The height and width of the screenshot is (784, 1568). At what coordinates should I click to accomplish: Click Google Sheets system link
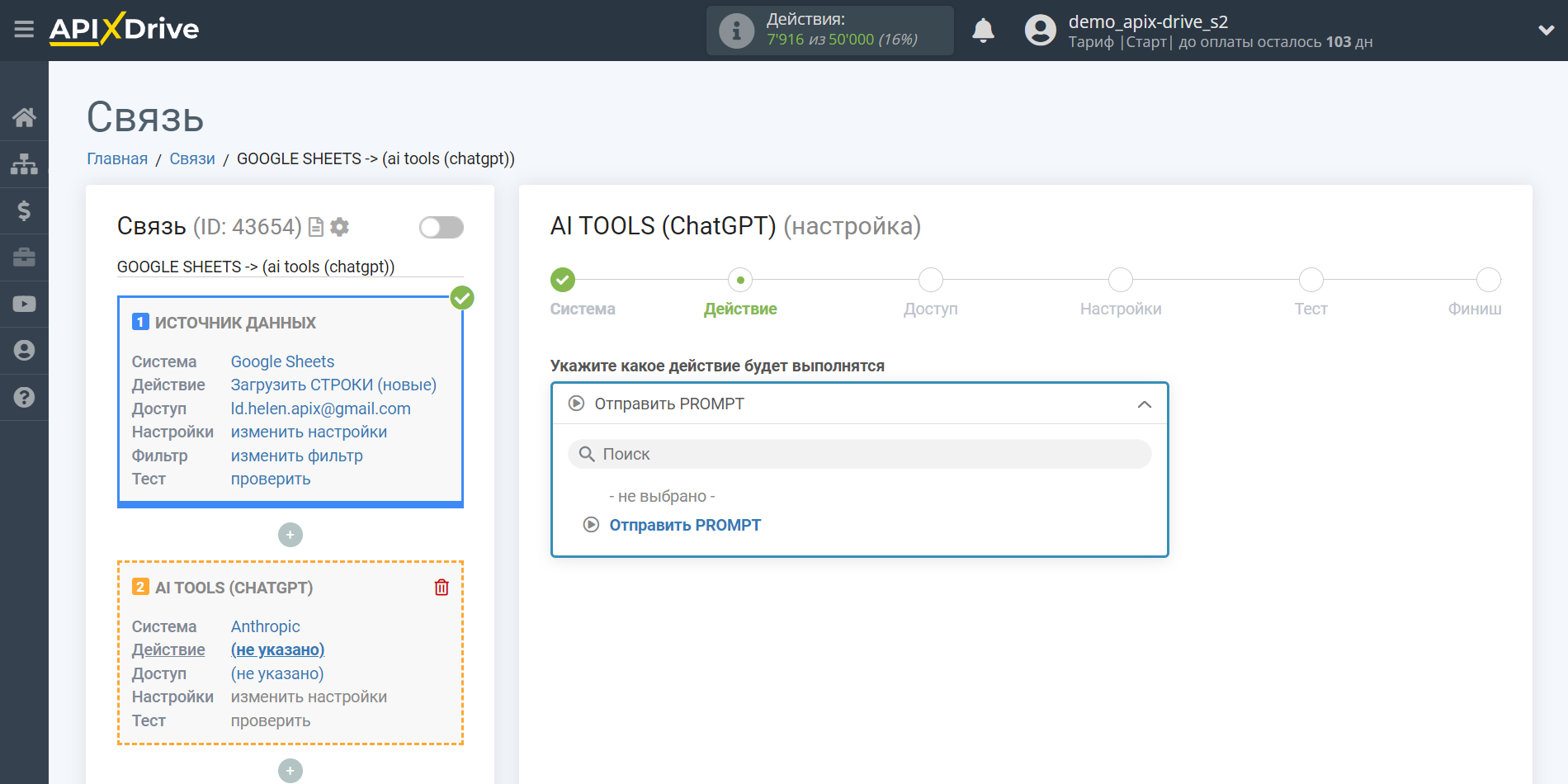click(282, 361)
